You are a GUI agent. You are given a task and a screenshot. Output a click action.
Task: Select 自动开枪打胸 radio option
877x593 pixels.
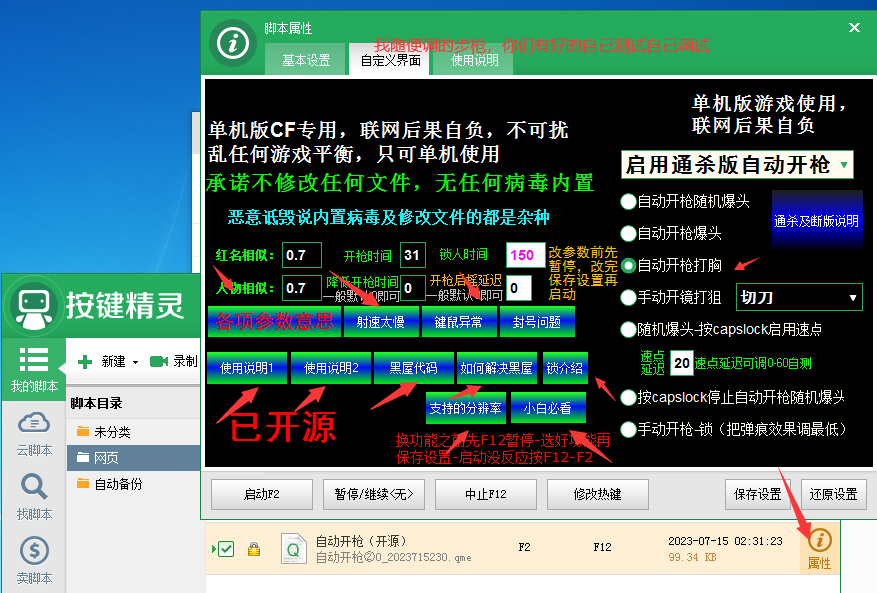[x=628, y=266]
